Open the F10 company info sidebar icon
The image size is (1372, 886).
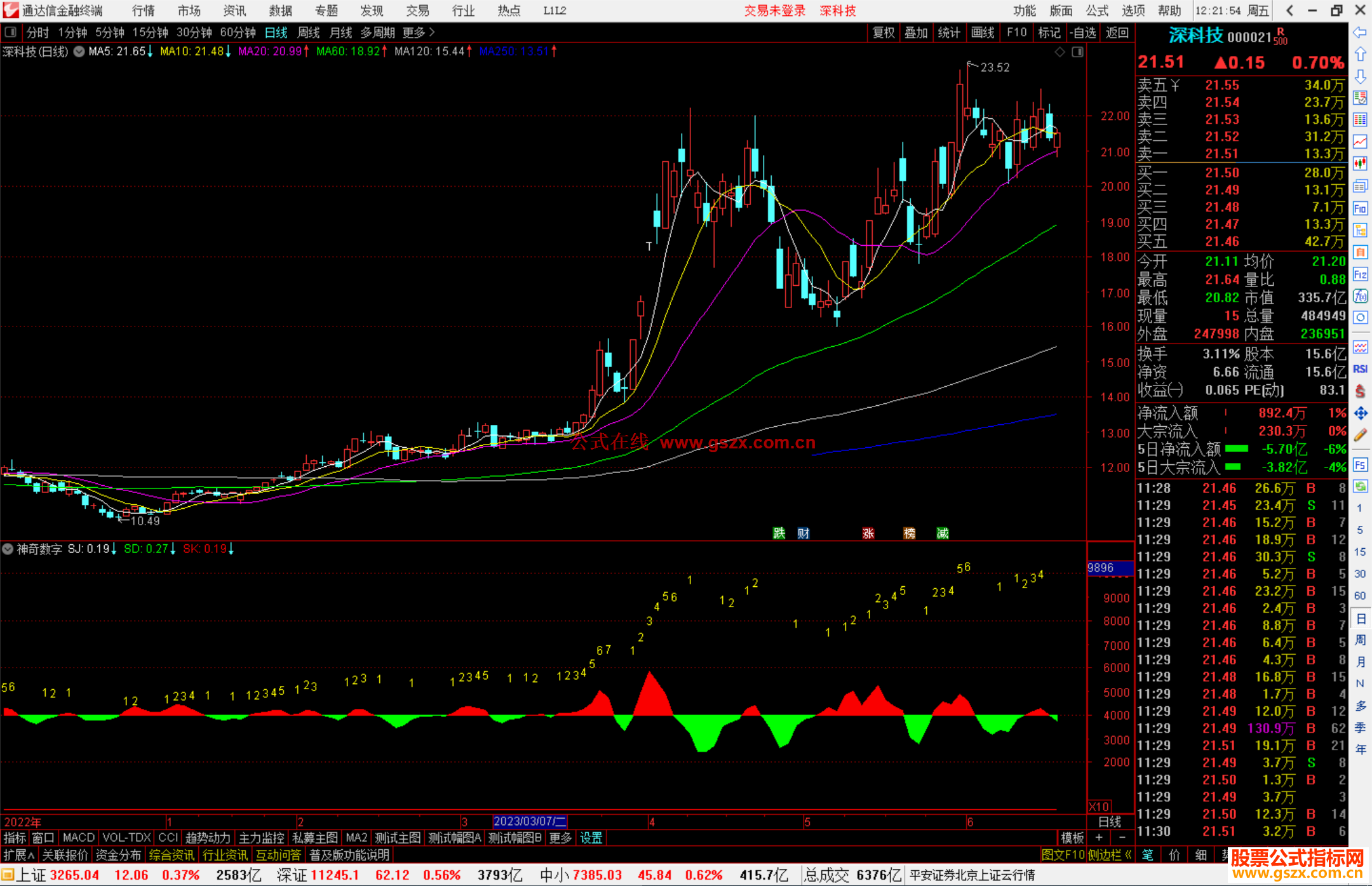(x=1360, y=208)
